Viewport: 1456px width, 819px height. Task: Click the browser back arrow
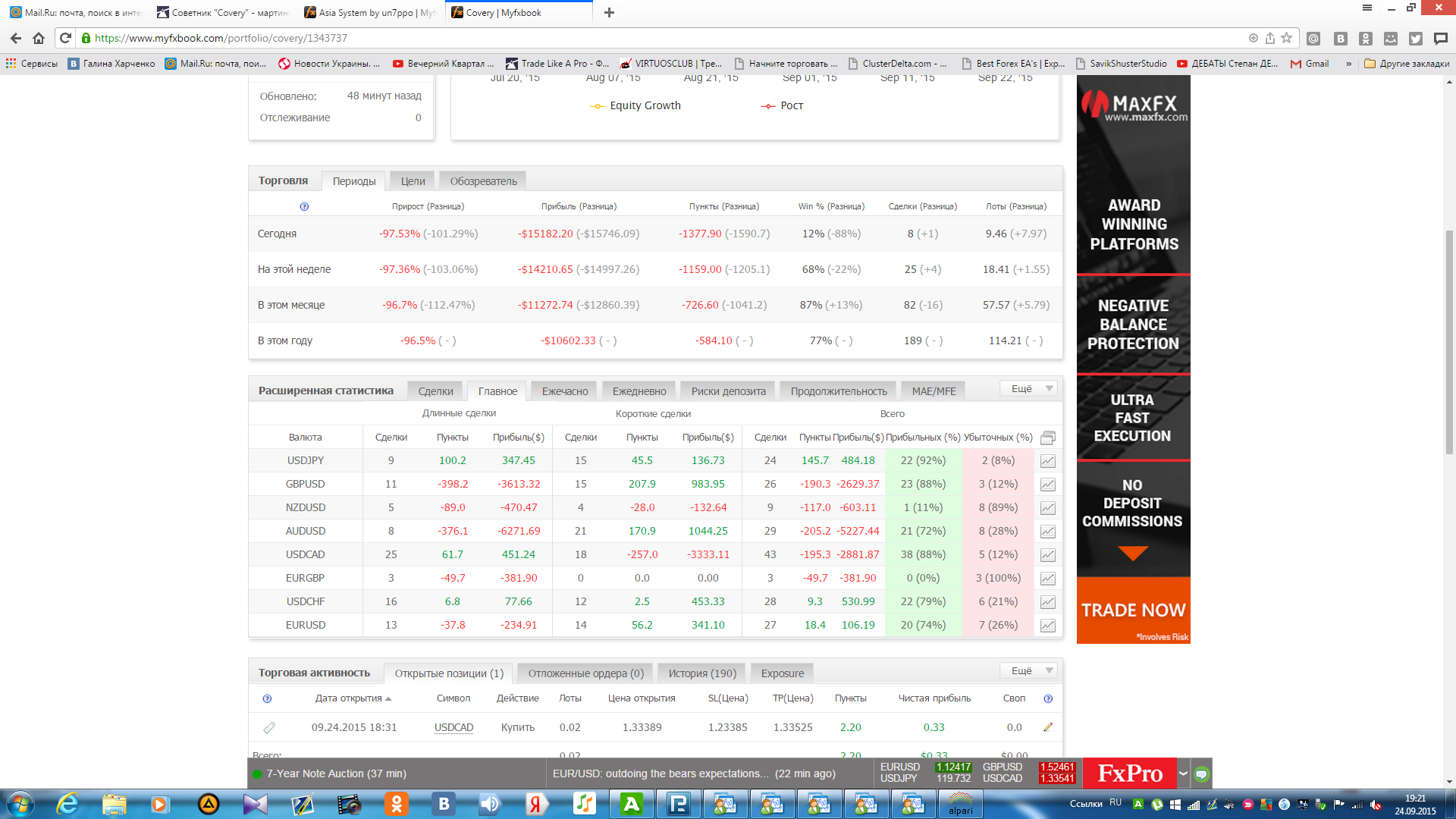pos(16,38)
